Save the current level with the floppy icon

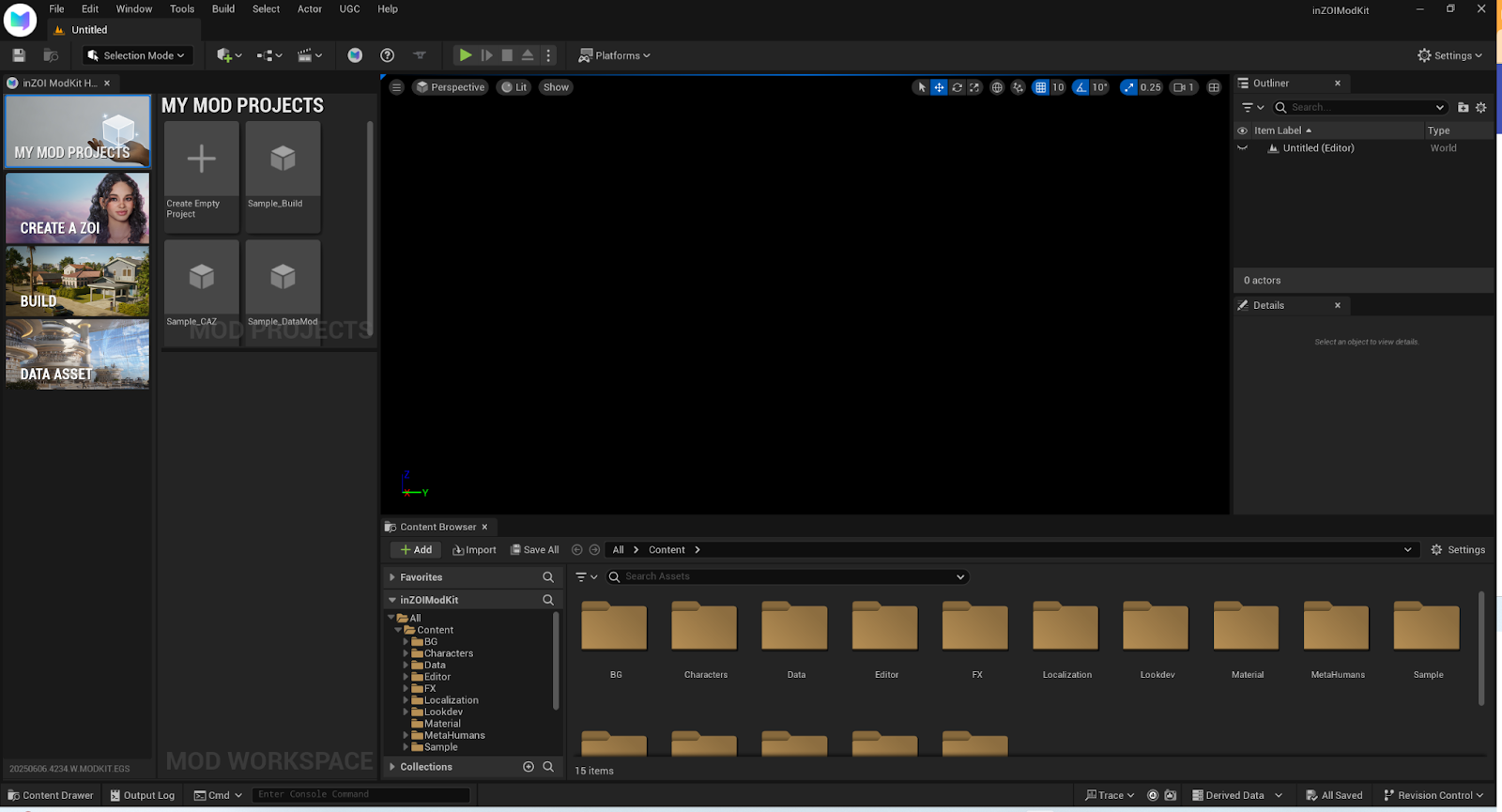coord(19,55)
